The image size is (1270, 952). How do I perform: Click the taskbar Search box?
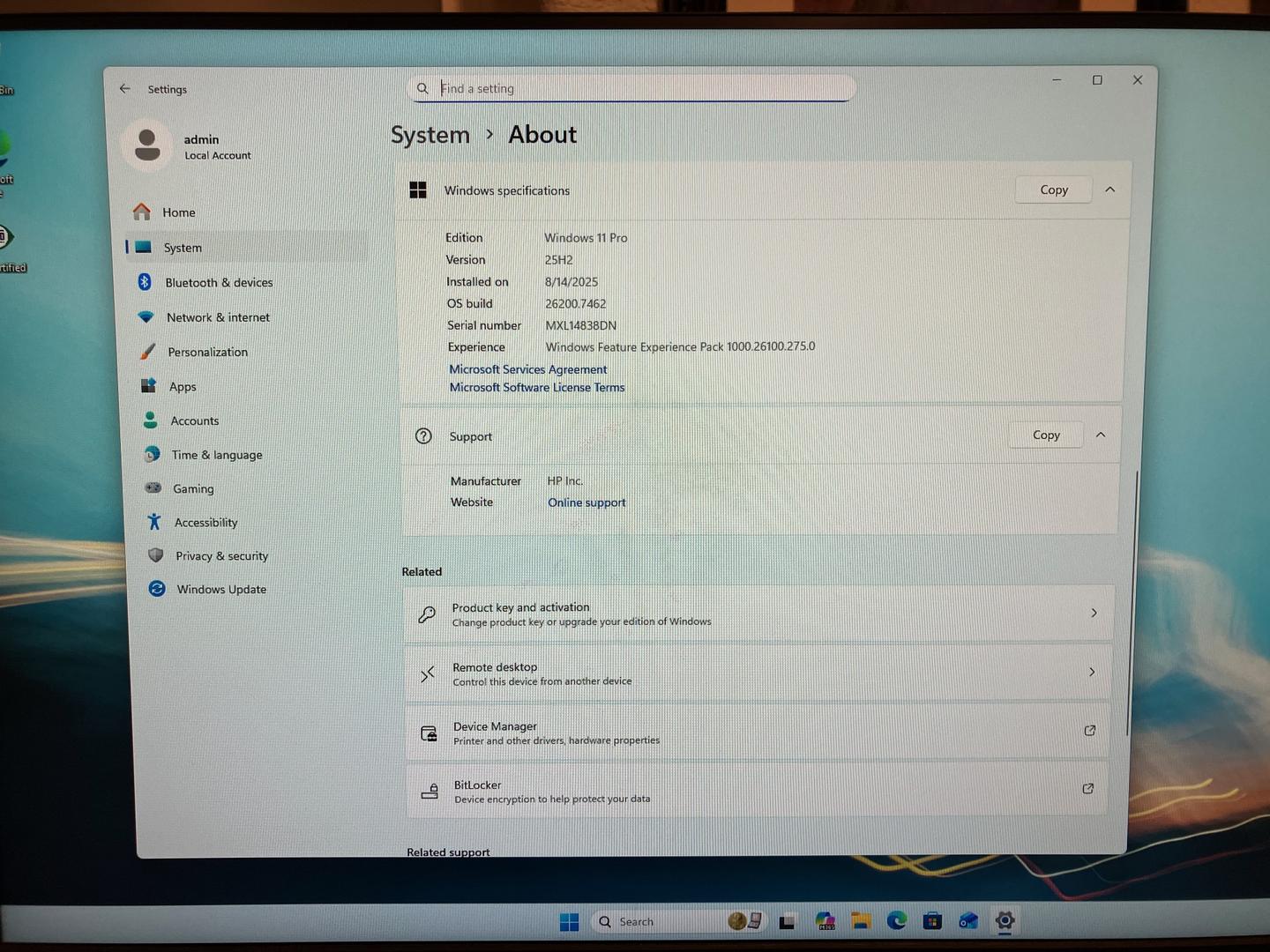coord(679,921)
